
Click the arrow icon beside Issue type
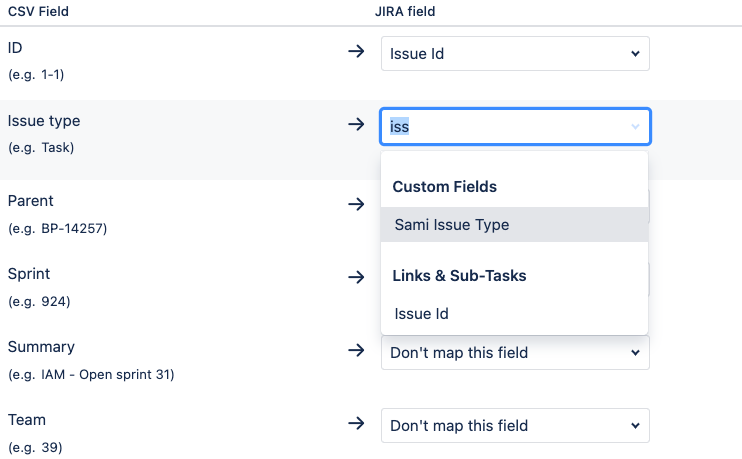pos(356,125)
